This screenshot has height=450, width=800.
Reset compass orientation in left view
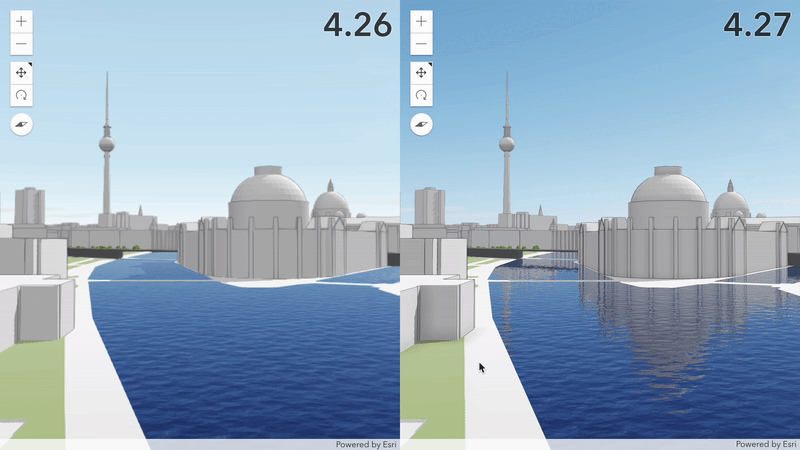click(x=22, y=124)
